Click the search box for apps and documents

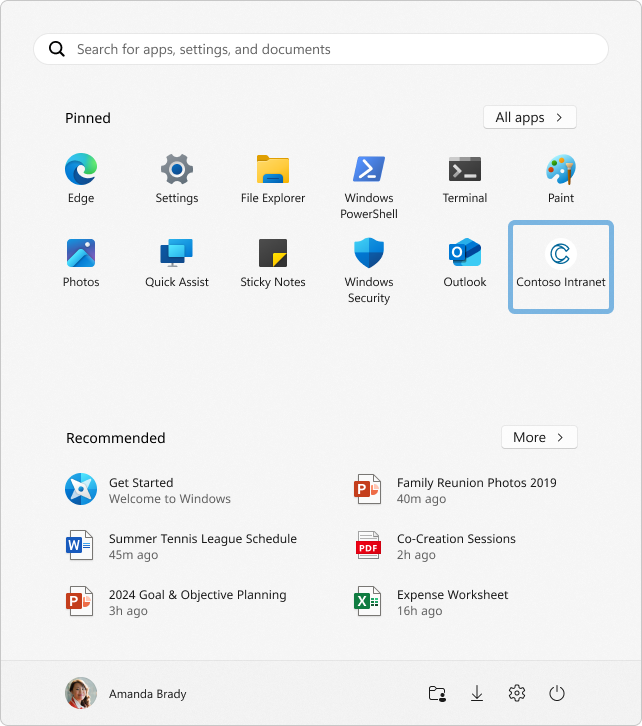[x=321, y=49]
